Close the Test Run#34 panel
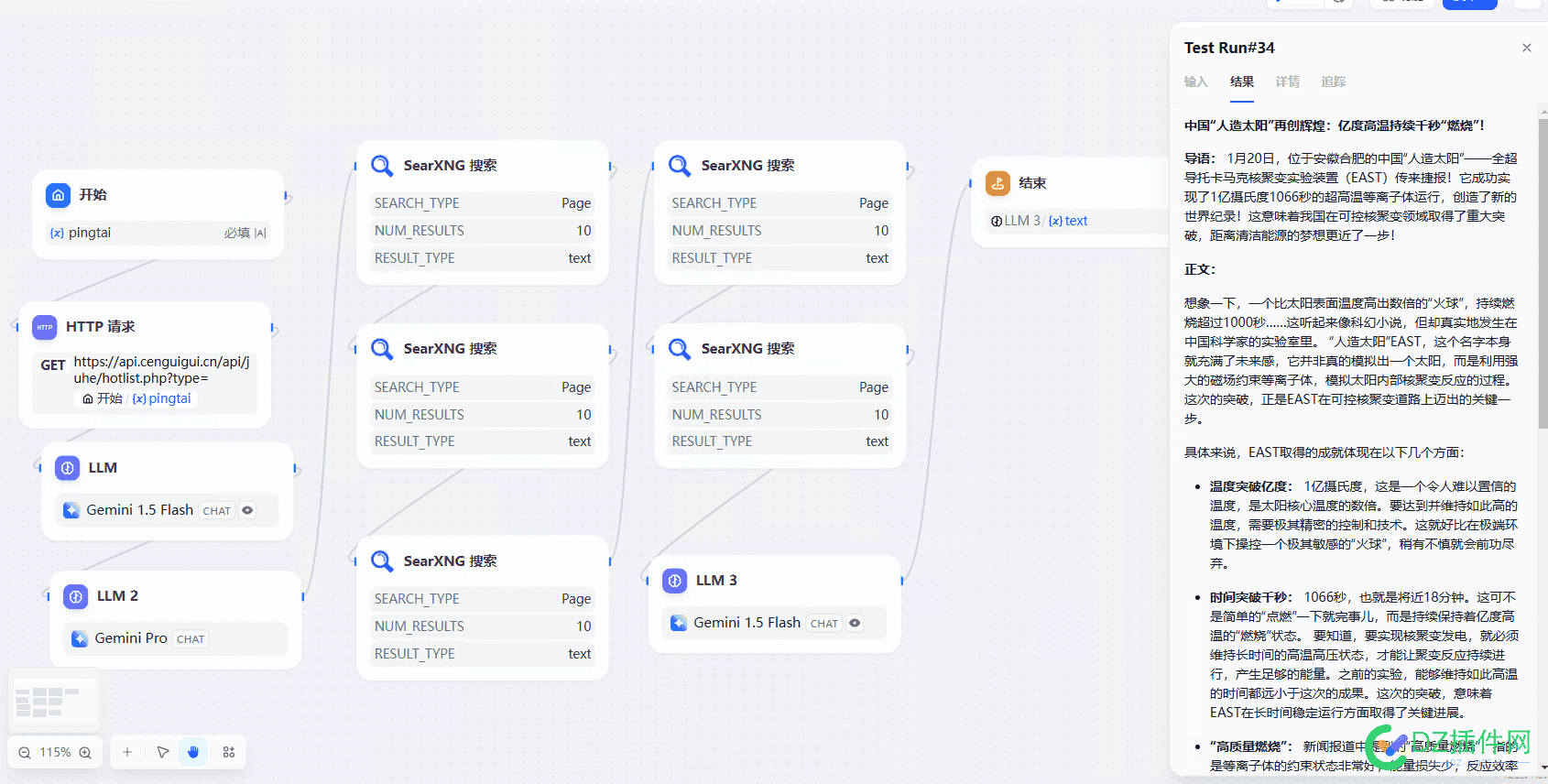 (x=1527, y=48)
